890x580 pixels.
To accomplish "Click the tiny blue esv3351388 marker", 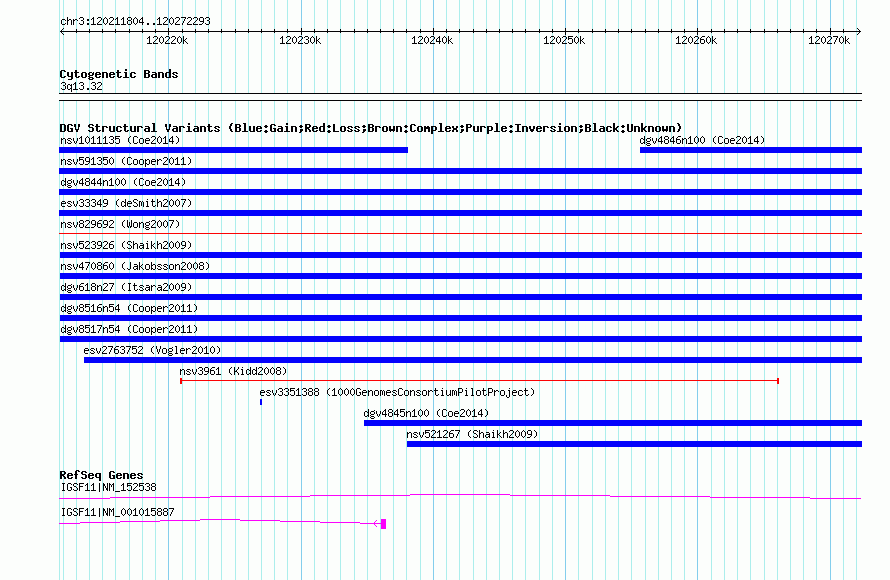I will click(261, 402).
